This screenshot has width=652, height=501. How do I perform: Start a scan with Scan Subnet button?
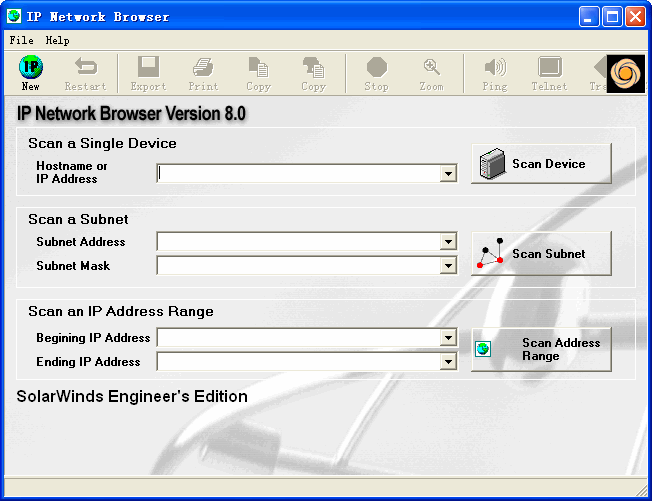(541, 254)
